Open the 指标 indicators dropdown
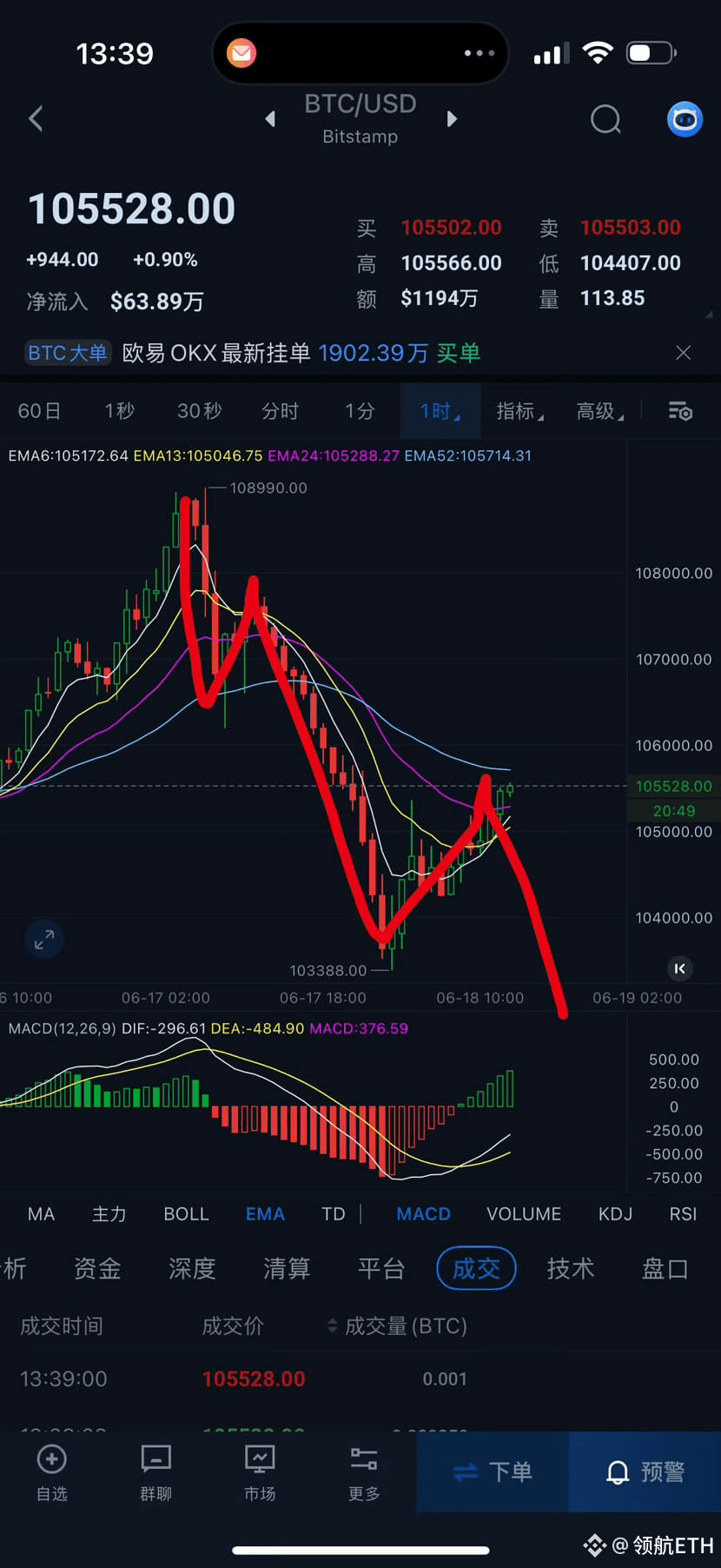 click(x=519, y=411)
